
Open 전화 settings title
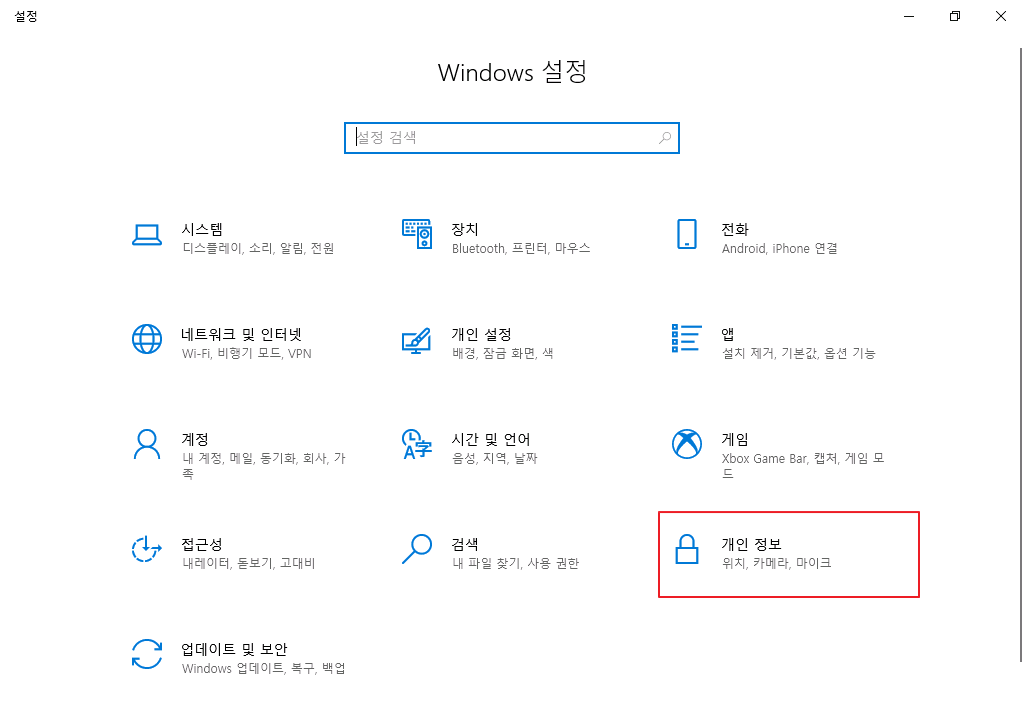[x=735, y=229]
